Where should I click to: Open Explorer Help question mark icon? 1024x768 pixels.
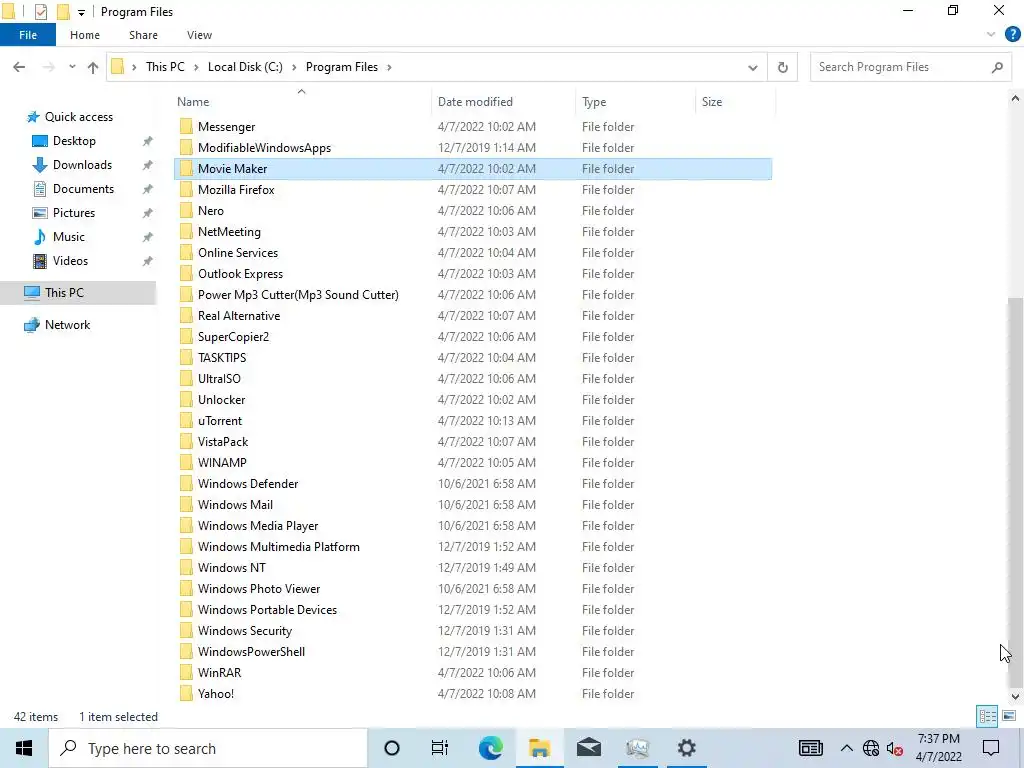tap(1012, 35)
